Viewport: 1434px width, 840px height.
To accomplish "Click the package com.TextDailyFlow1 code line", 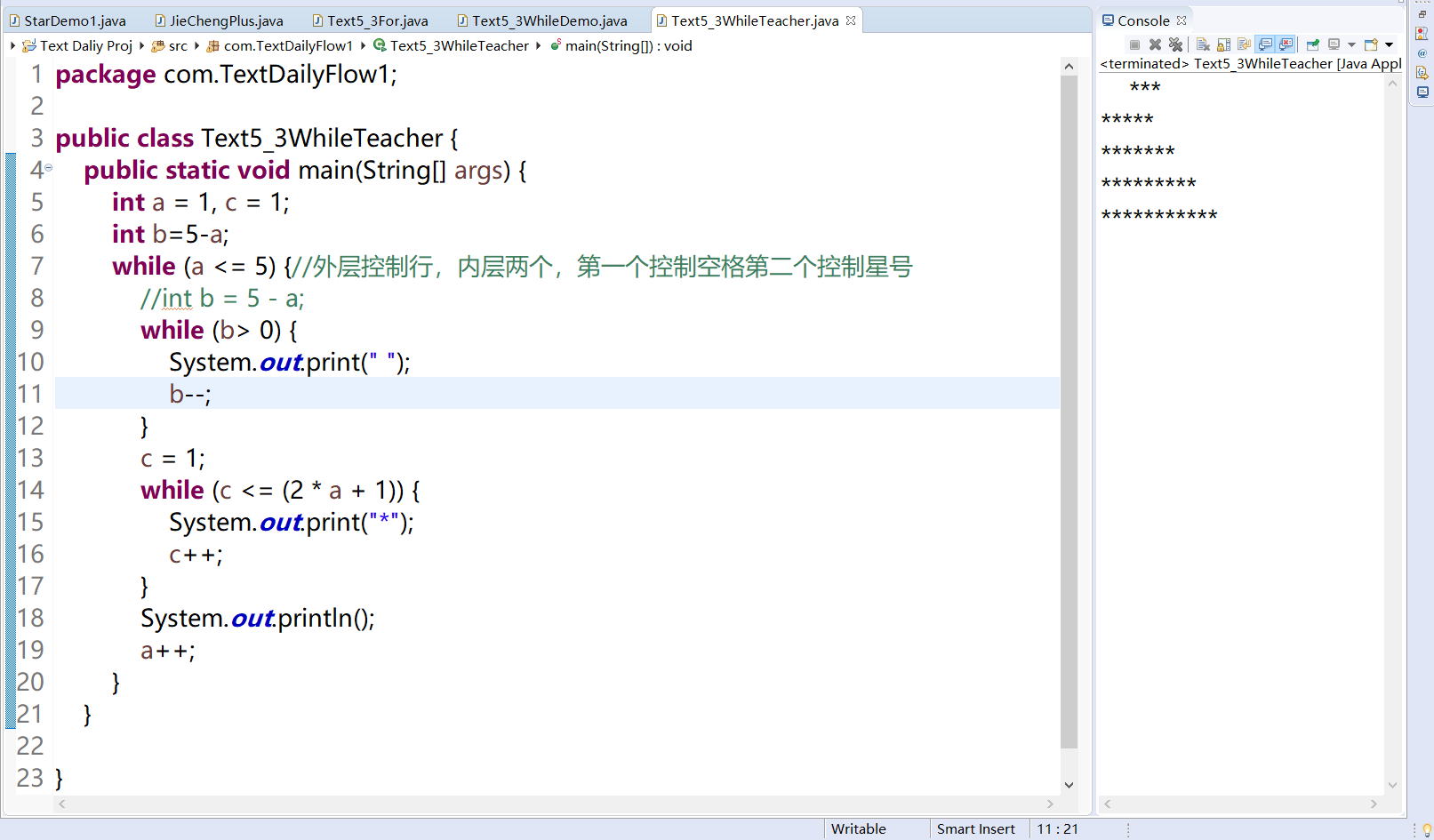I will tap(226, 74).
